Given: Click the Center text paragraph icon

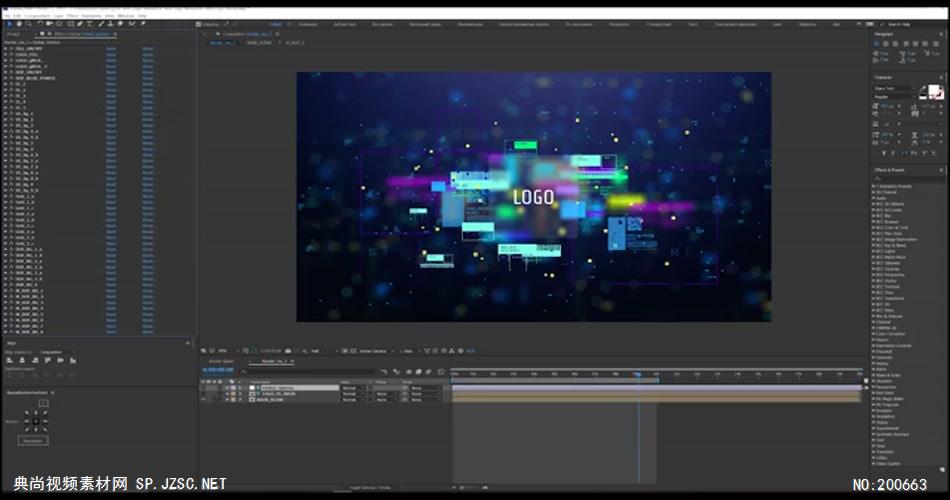Looking at the screenshot, I should coord(886,44).
